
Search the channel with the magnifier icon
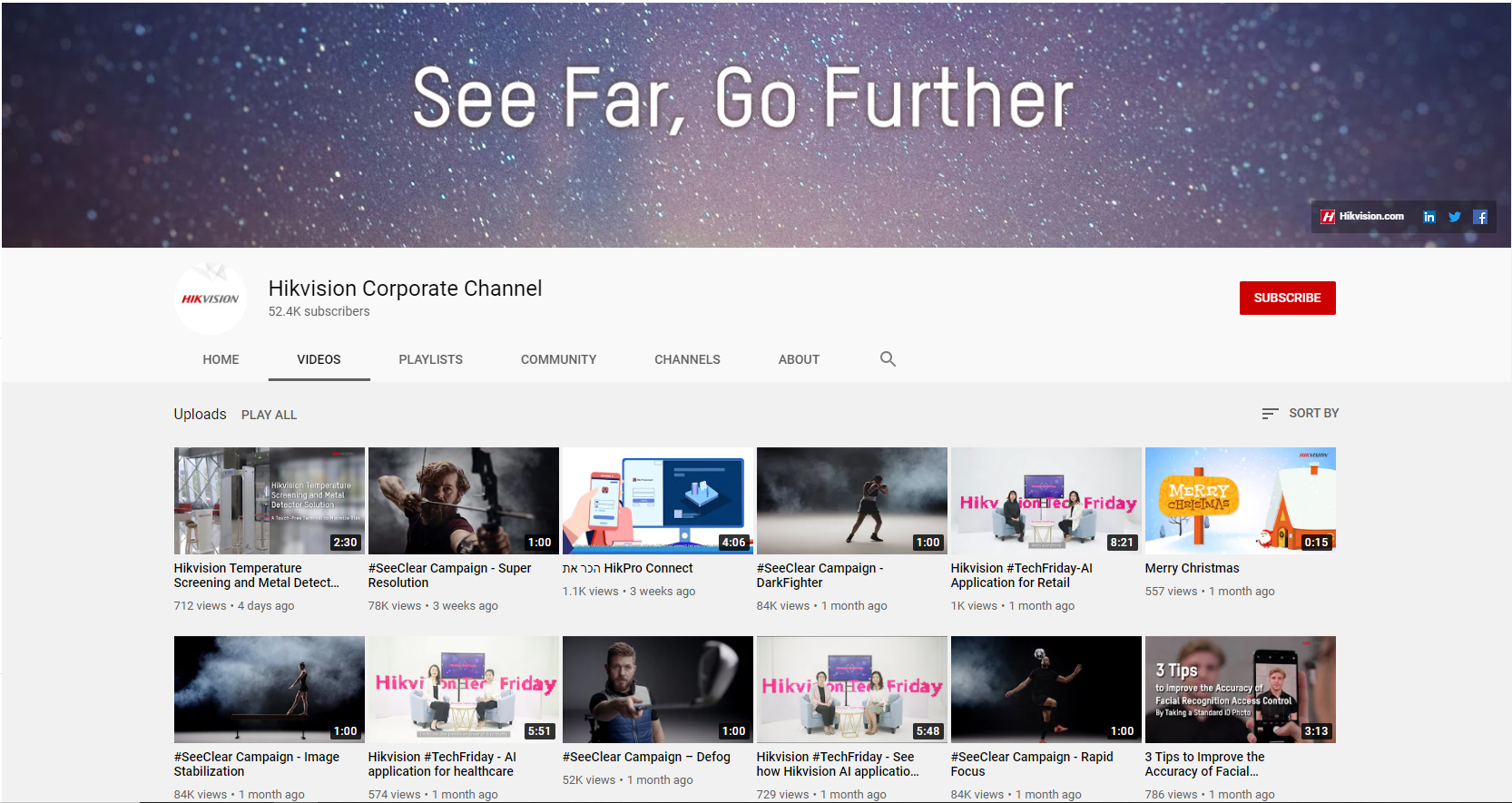click(x=888, y=359)
